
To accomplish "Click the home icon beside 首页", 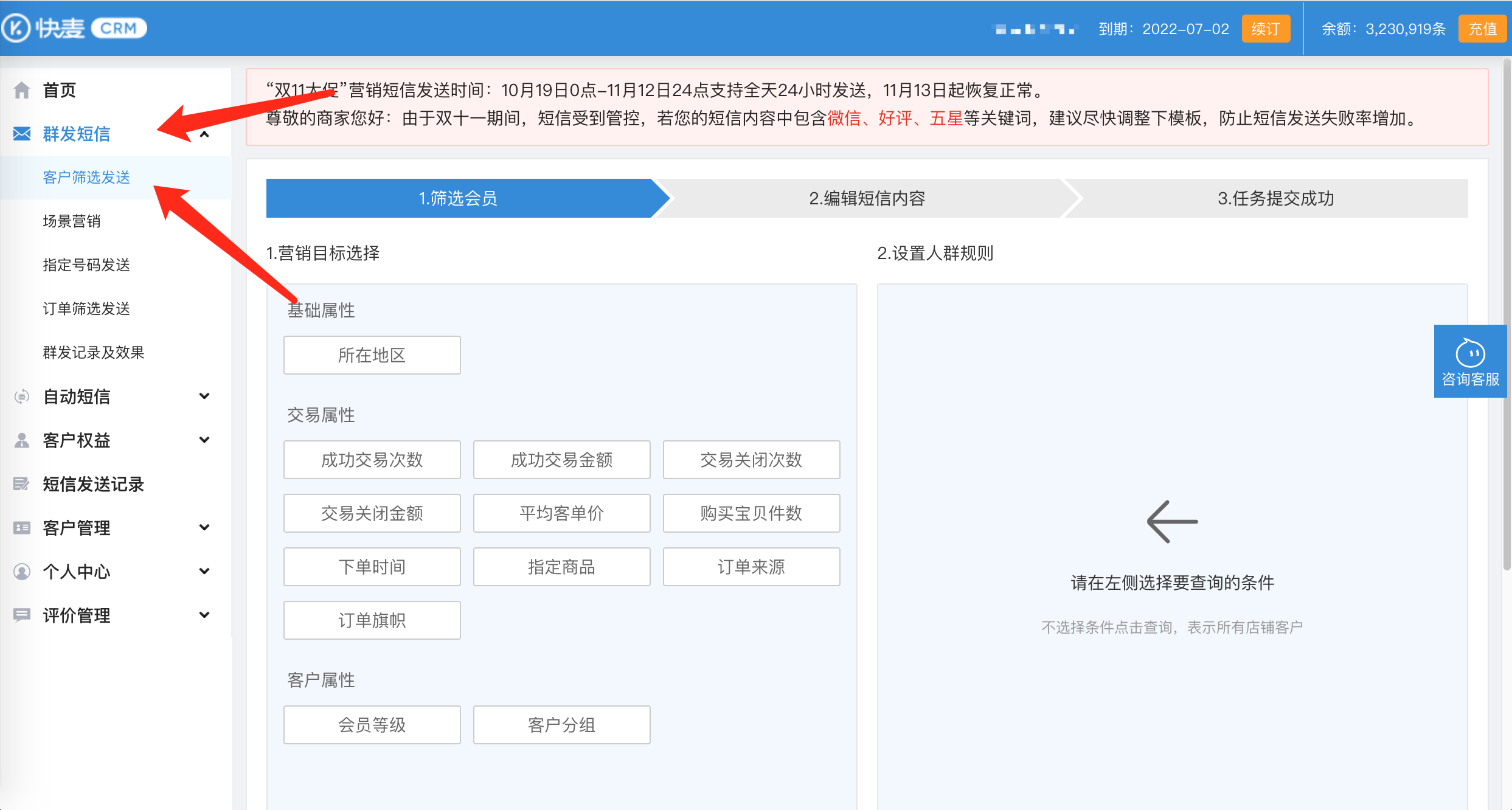I will pos(22,90).
